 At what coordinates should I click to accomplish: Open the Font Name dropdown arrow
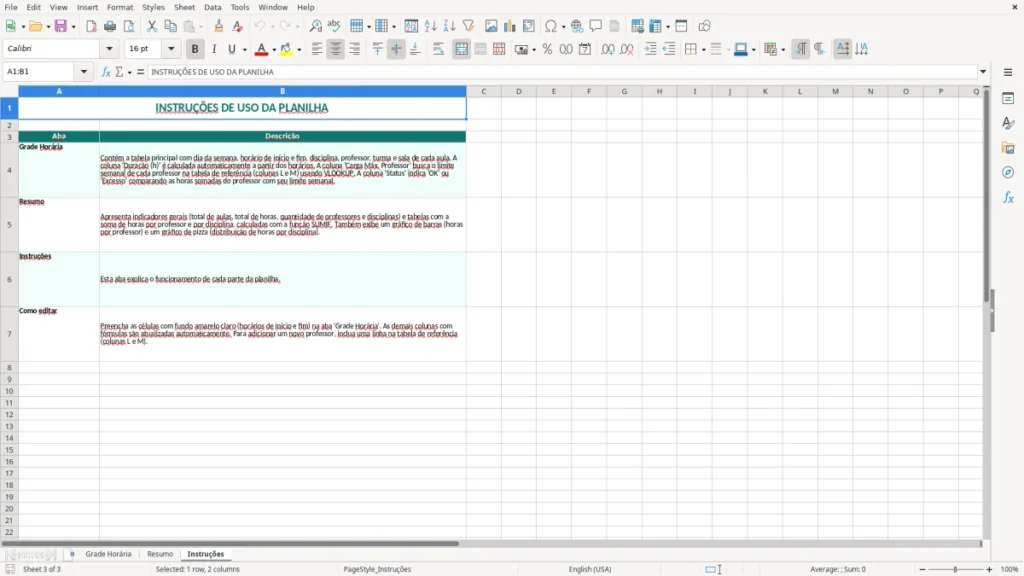click(x=109, y=48)
